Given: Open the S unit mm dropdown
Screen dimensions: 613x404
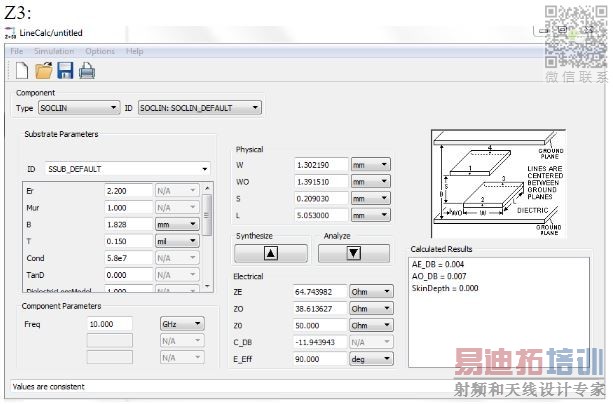Looking at the screenshot, I should click(370, 199).
